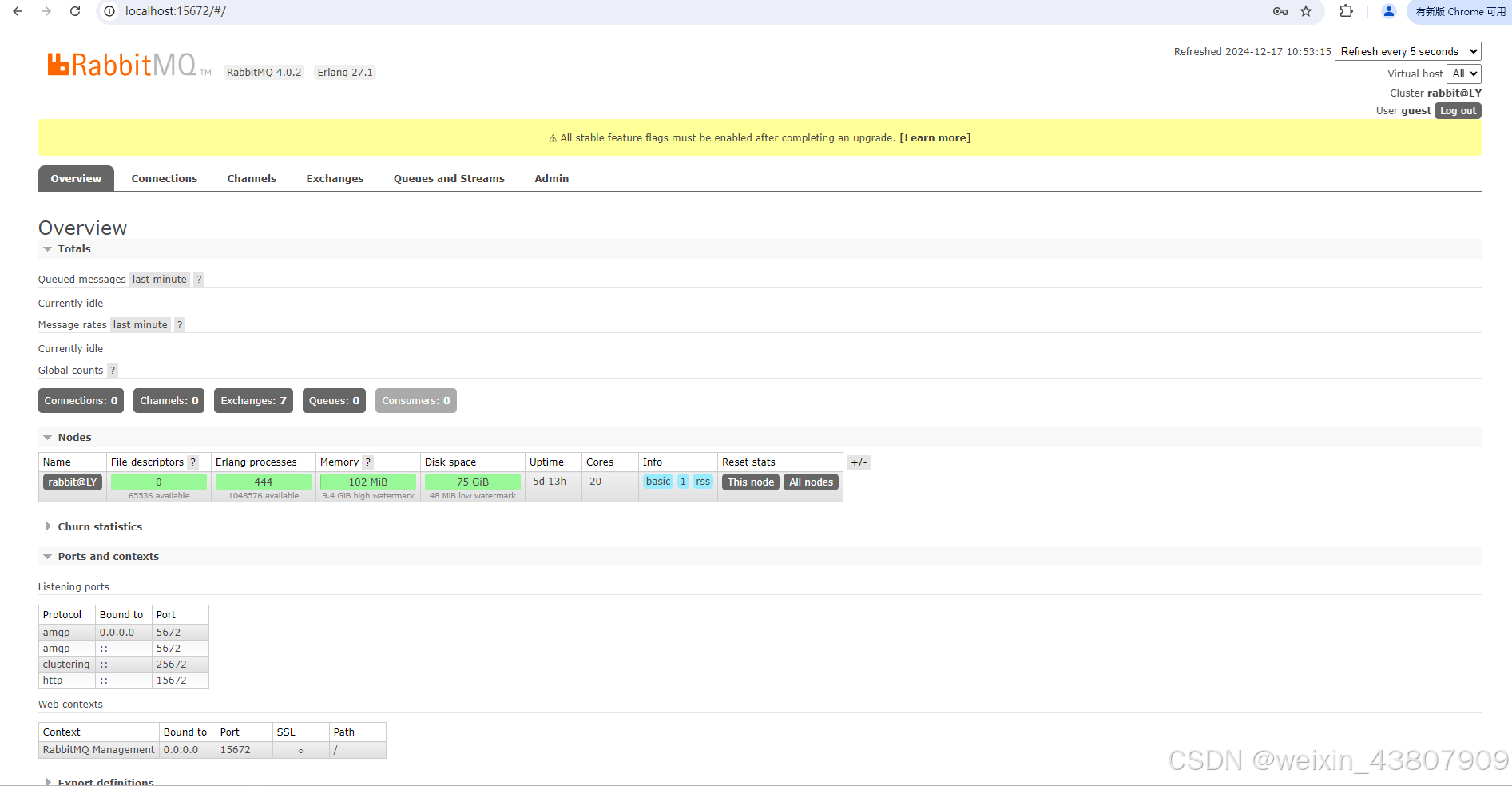The height and width of the screenshot is (786, 1512).
Task: Click the Memory 102 MiB green bar
Action: (x=368, y=482)
